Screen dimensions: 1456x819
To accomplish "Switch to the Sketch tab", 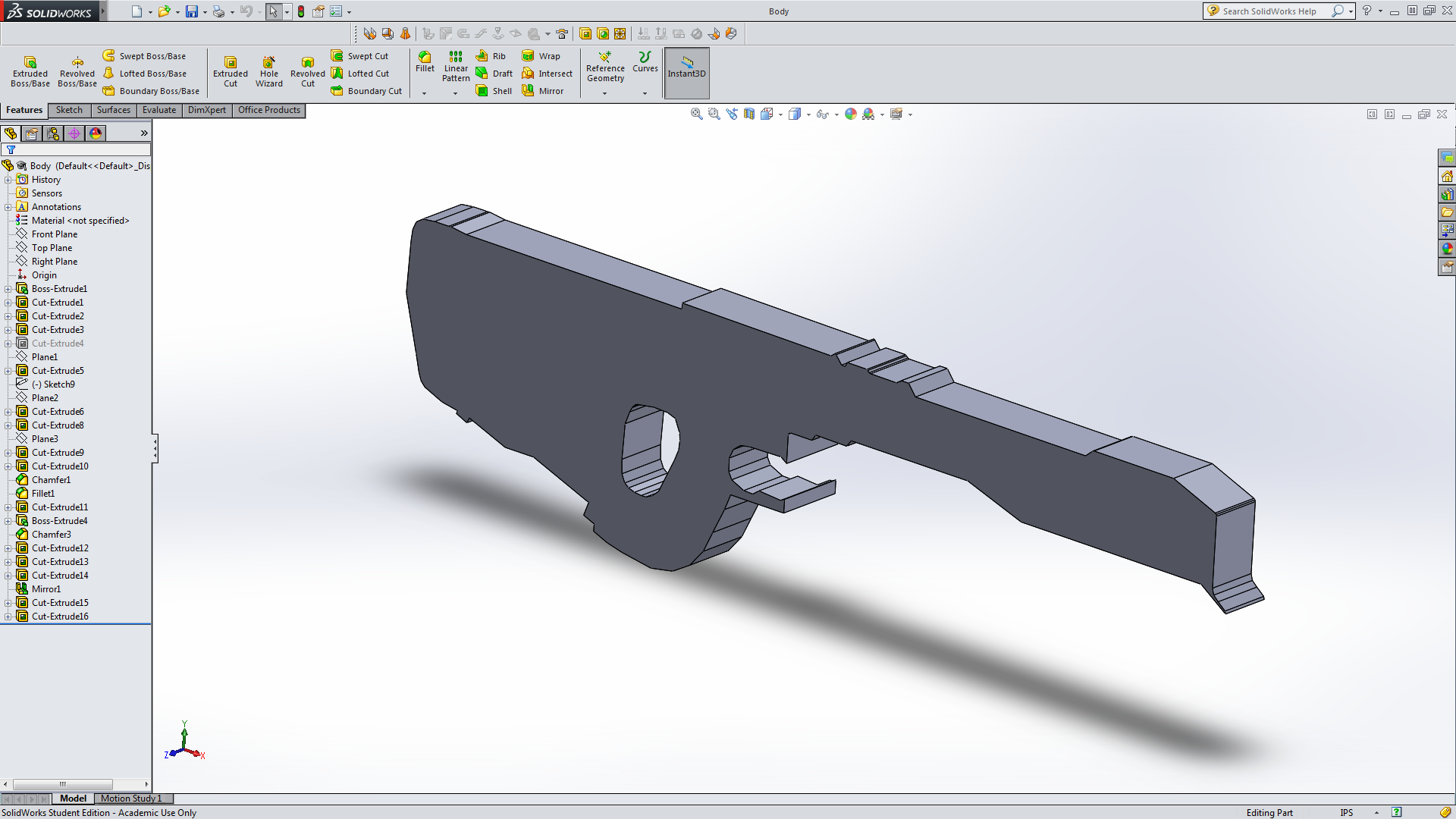I will pos(69,110).
